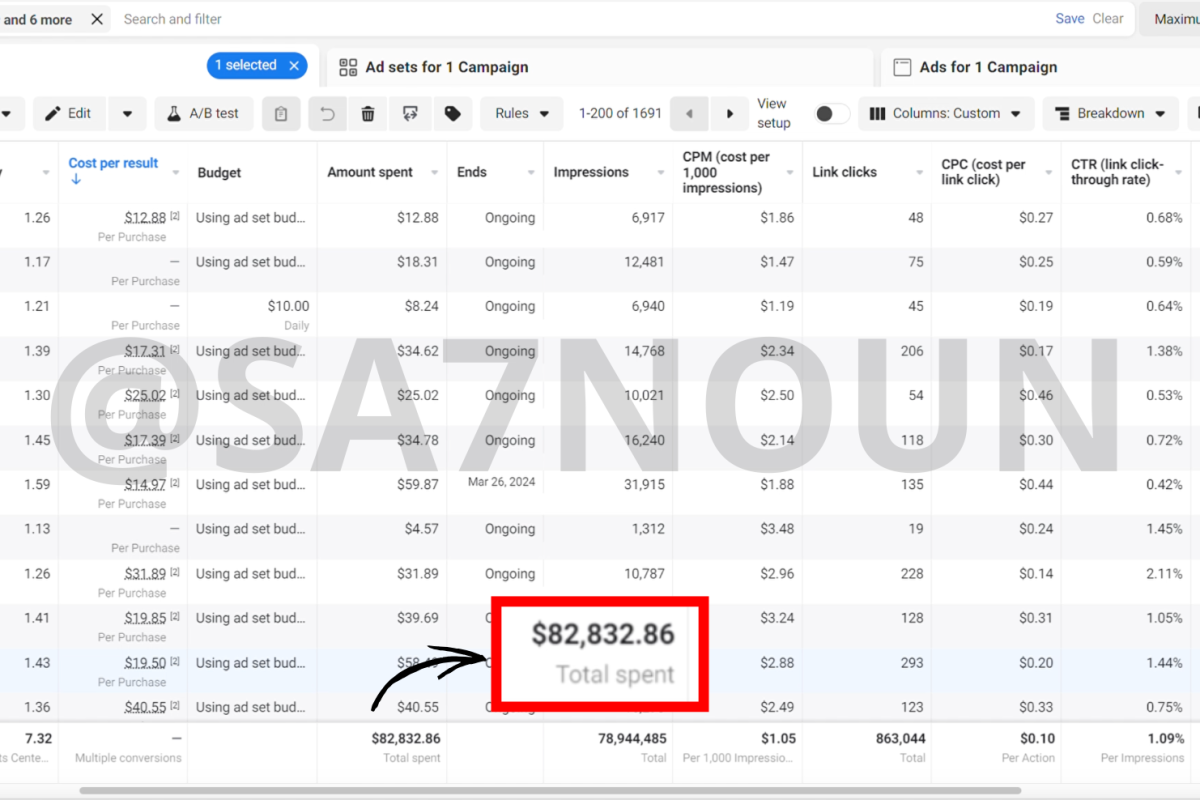Click the Budget column header
This screenshot has height=800, width=1200.
[x=219, y=173]
